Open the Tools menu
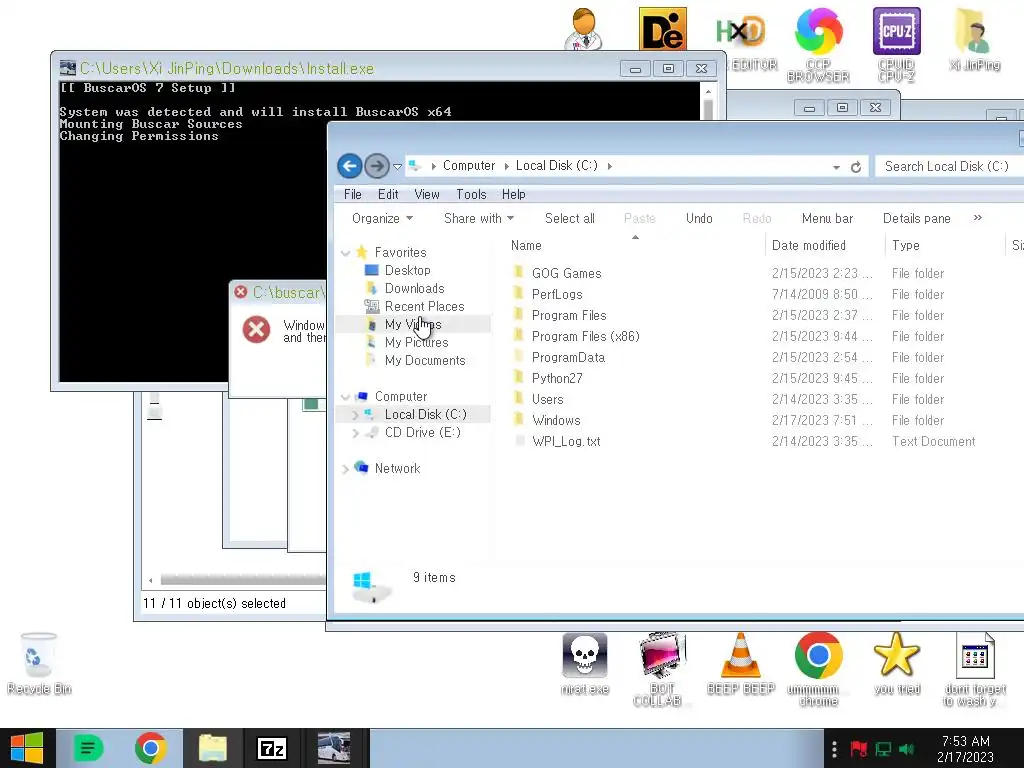Viewport: 1024px width, 768px height. (472, 195)
